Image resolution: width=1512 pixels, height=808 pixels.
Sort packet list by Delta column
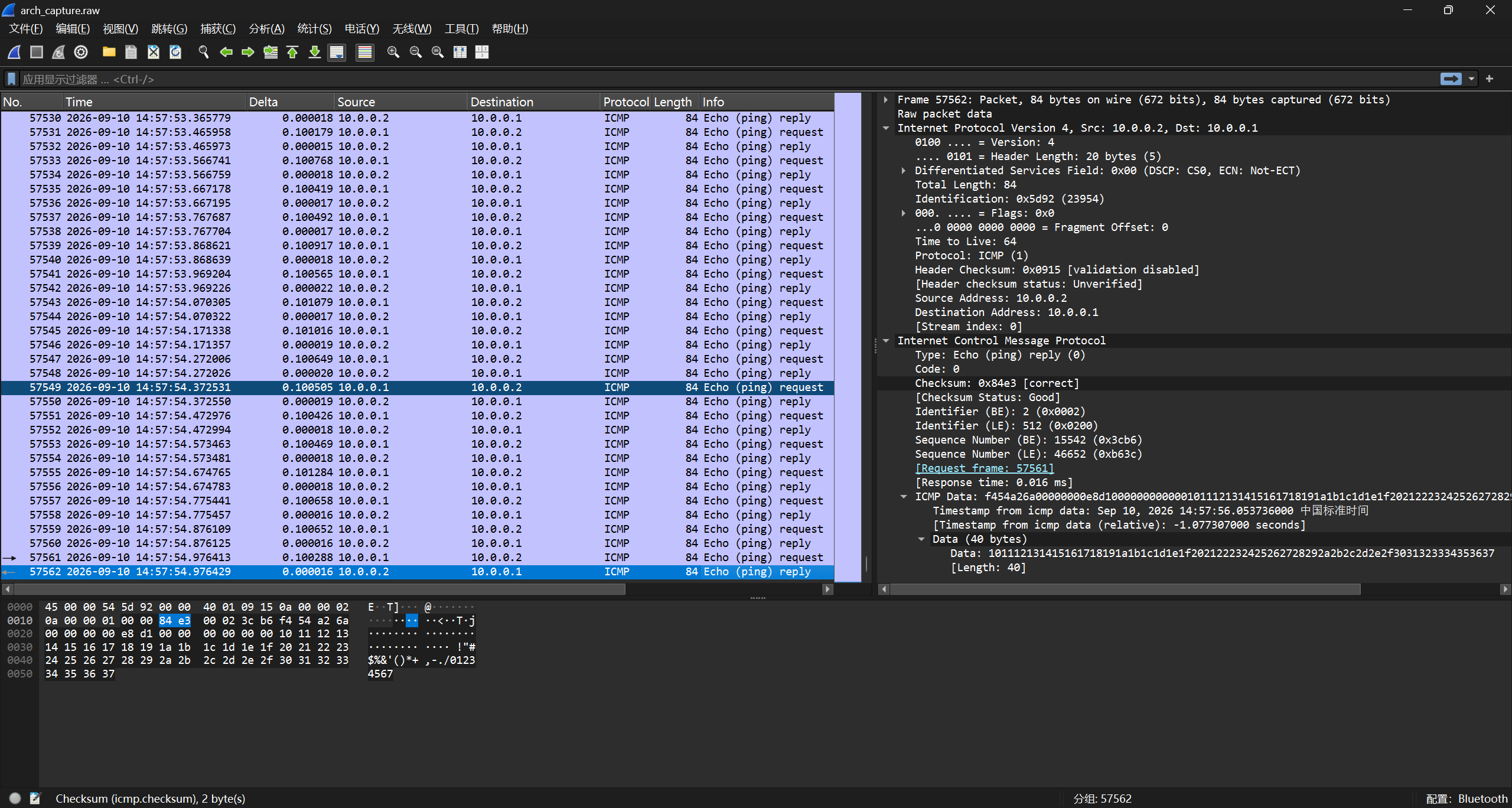tap(290, 102)
